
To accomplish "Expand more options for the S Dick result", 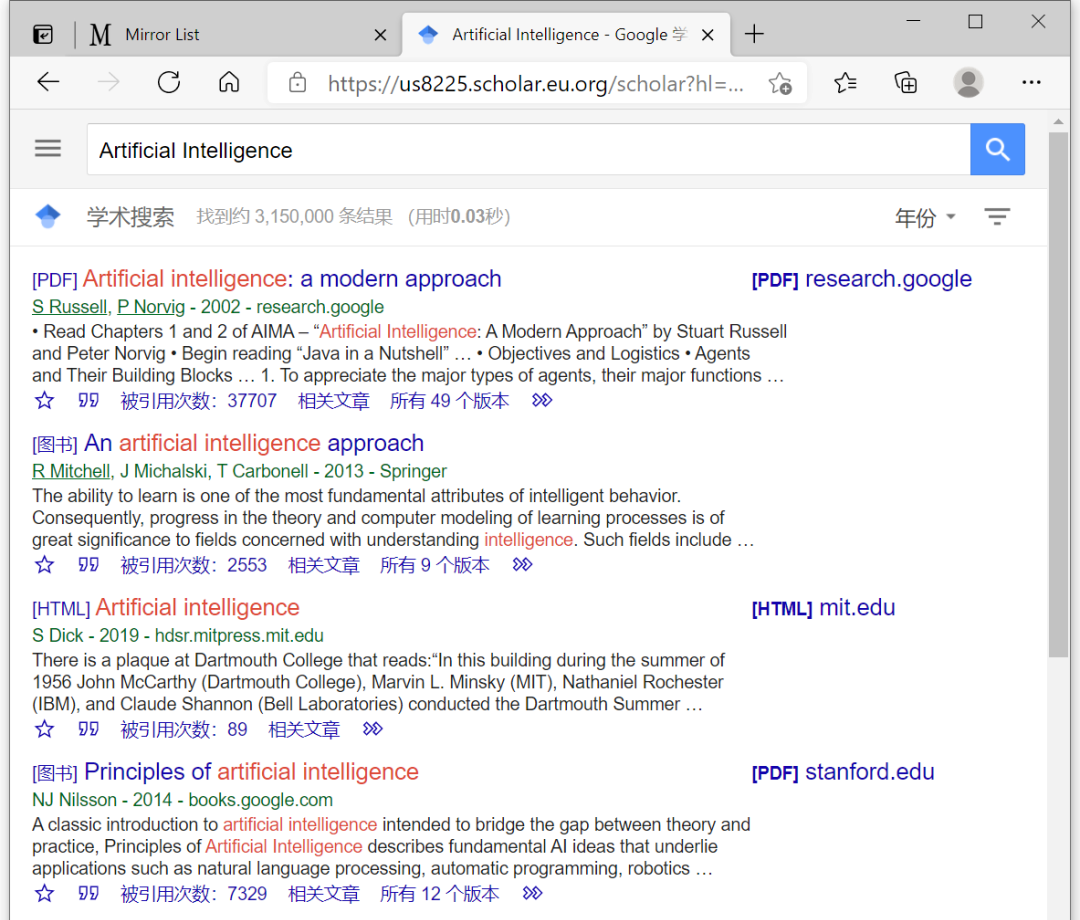I will click(x=373, y=729).
